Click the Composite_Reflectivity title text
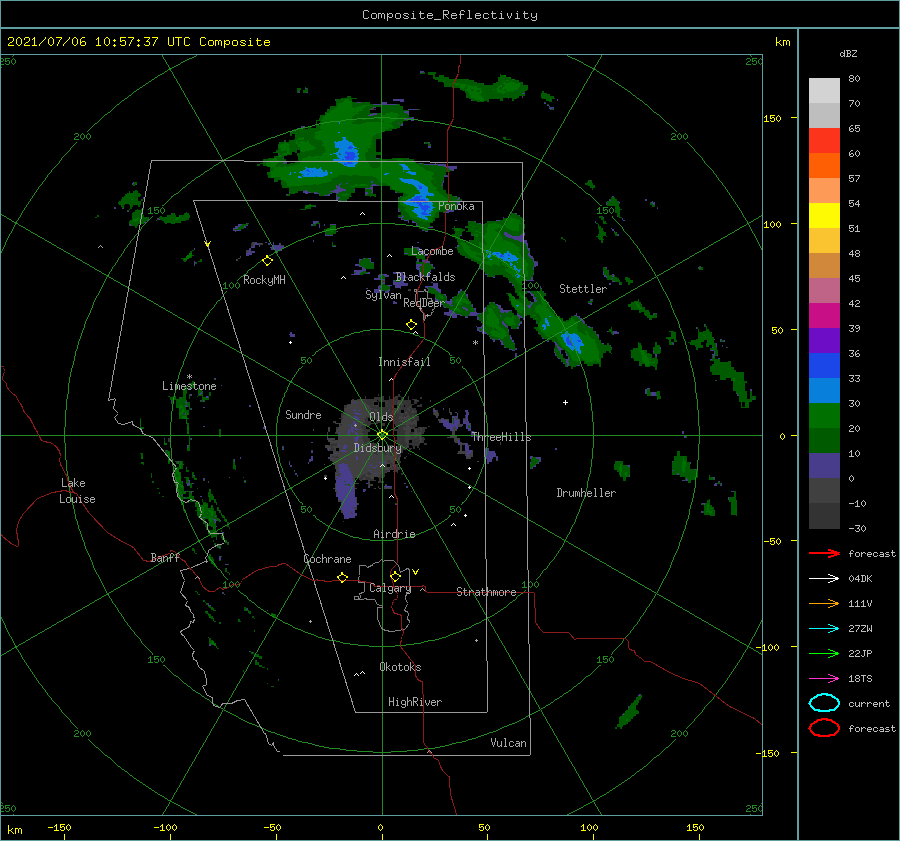The image size is (900, 841). [x=450, y=15]
